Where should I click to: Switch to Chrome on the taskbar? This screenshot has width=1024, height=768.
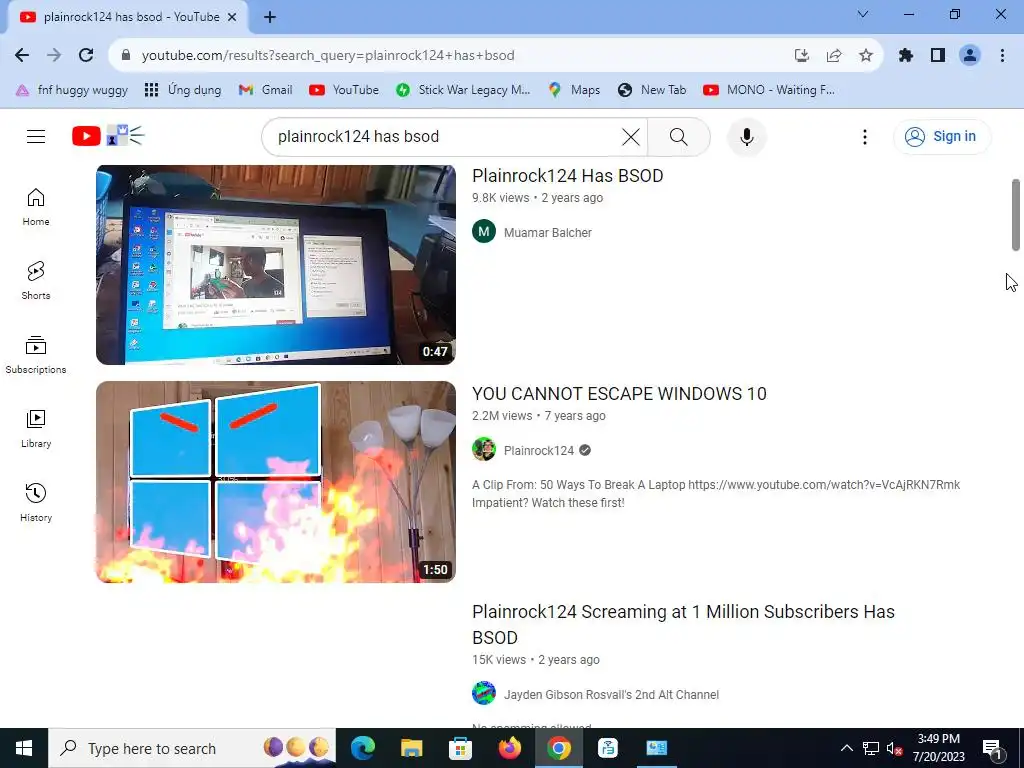coord(558,748)
